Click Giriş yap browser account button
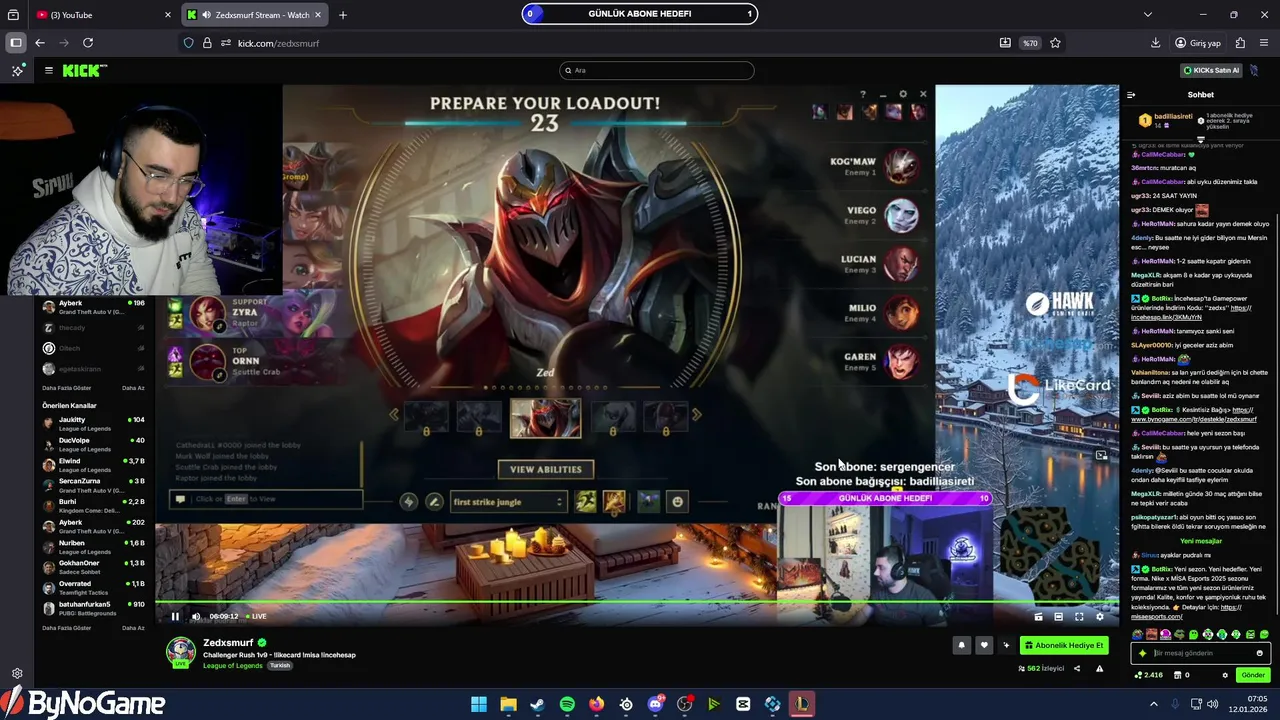The height and width of the screenshot is (720, 1280). [x=1198, y=43]
